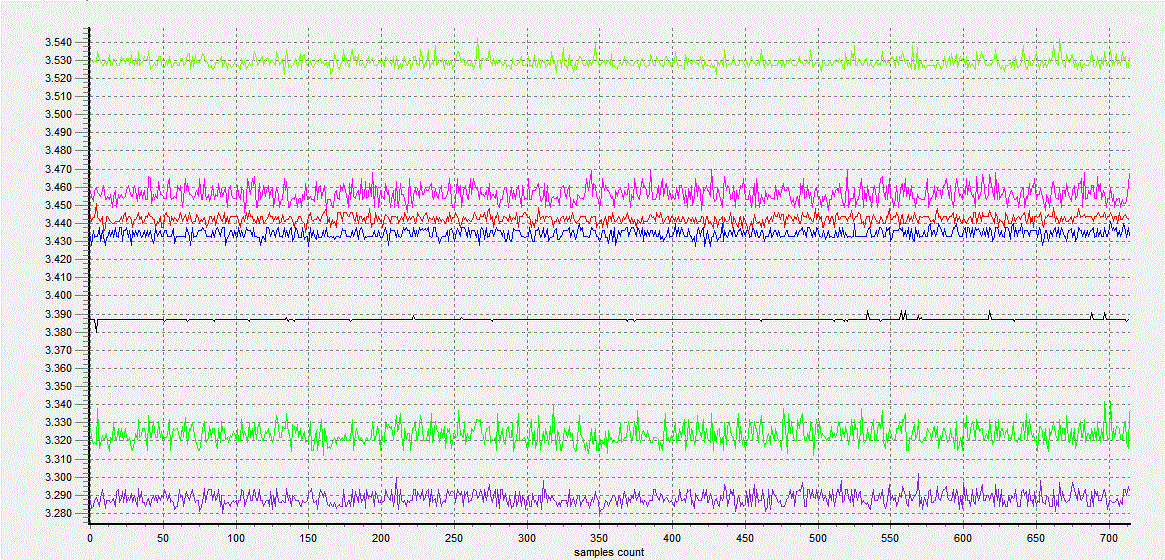Click the 0 label on the x-axis

click(90, 537)
